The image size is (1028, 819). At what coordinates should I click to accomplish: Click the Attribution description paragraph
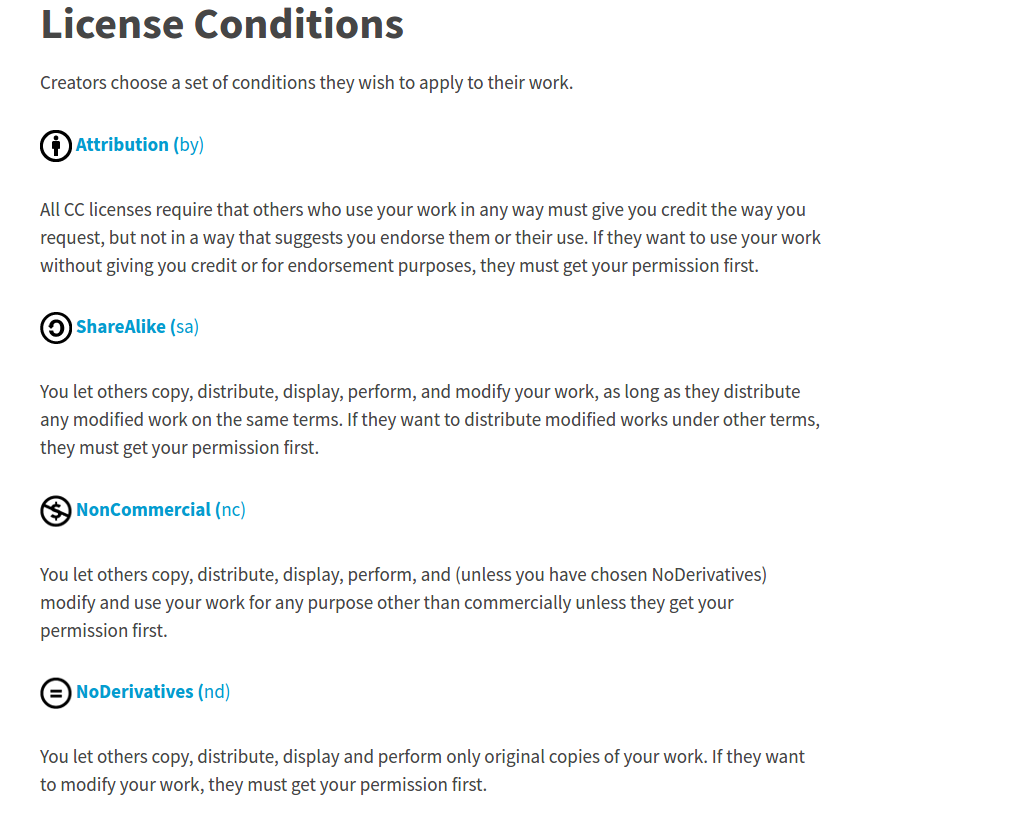(430, 238)
